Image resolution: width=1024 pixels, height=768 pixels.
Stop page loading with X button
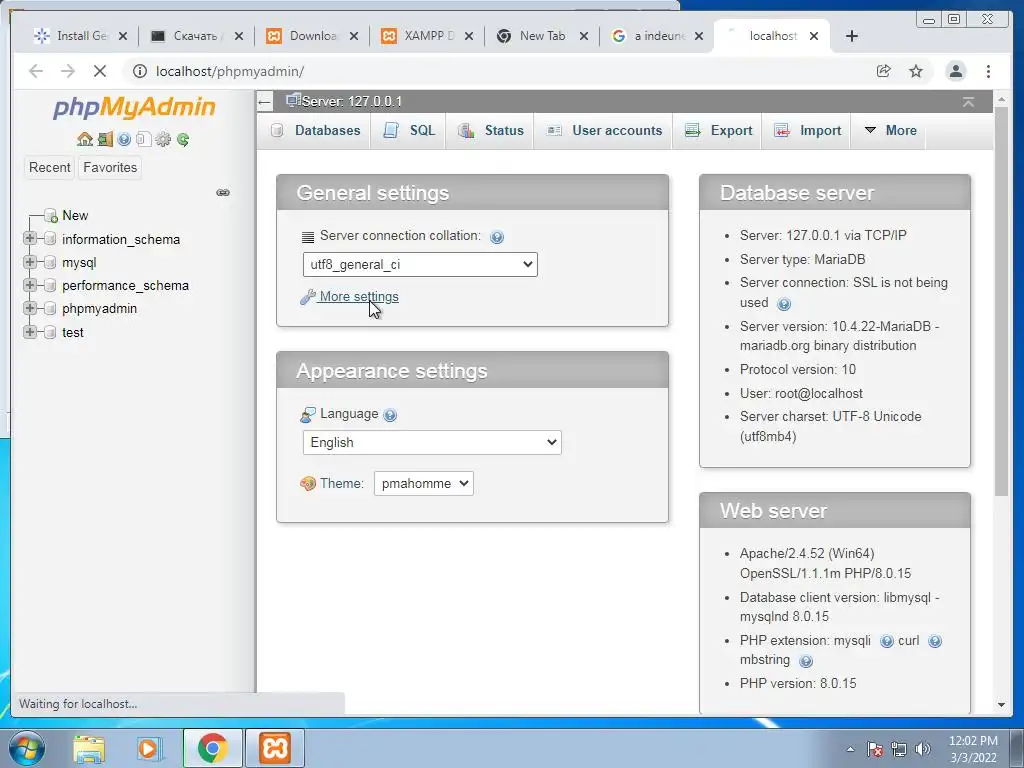pyautogui.click(x=99, y=71)
